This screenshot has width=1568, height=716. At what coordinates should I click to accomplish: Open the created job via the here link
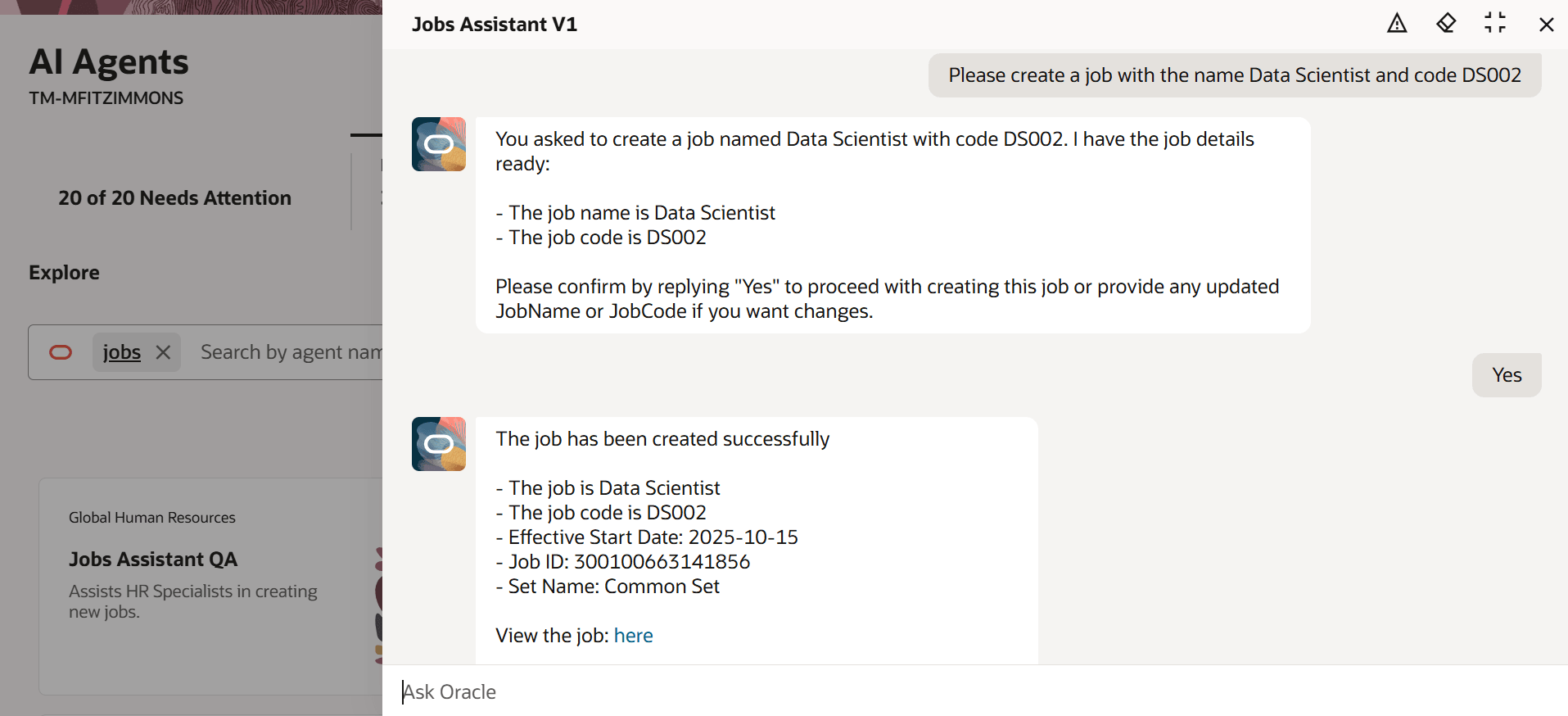(634, 635)
